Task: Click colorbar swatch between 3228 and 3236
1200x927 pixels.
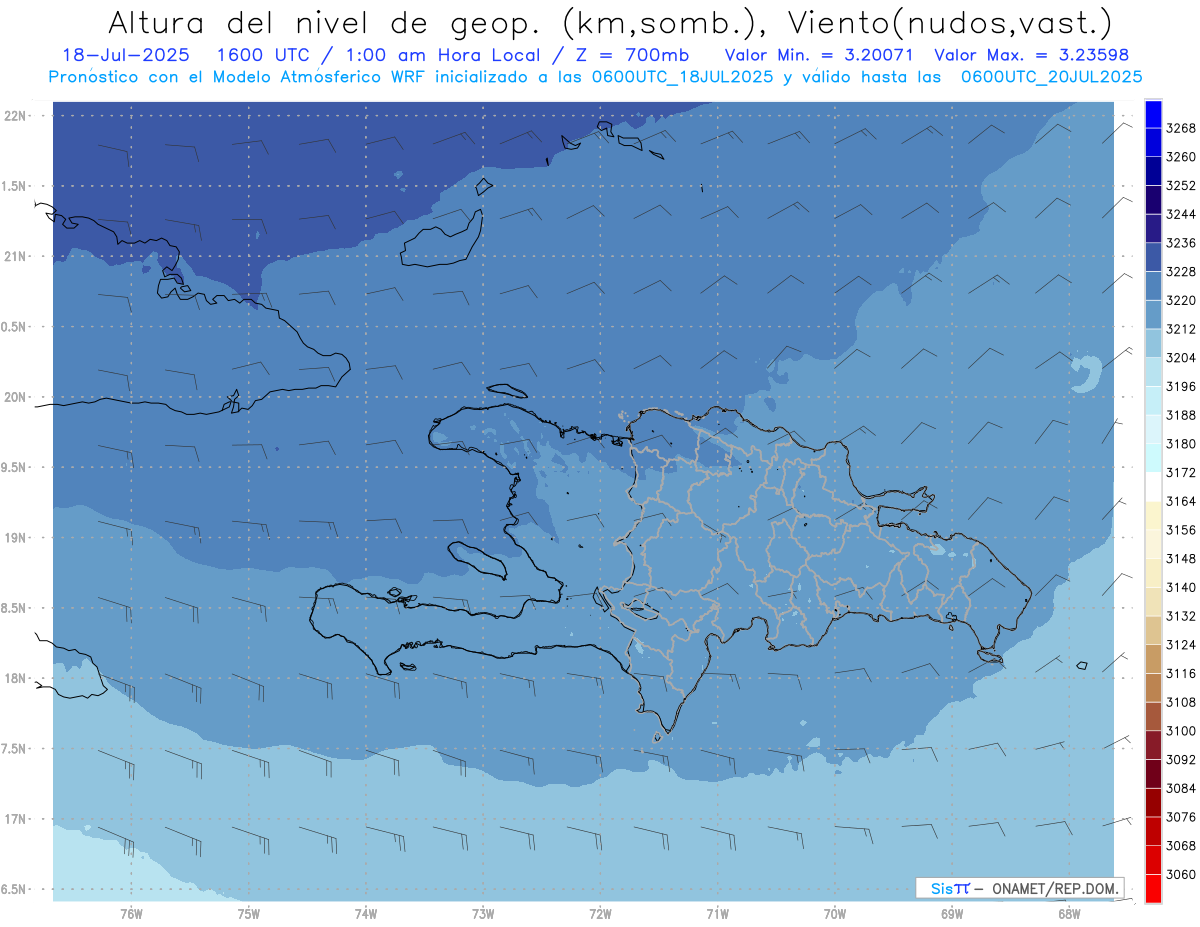Action: pyautogui.click(x=1153, y=258)
